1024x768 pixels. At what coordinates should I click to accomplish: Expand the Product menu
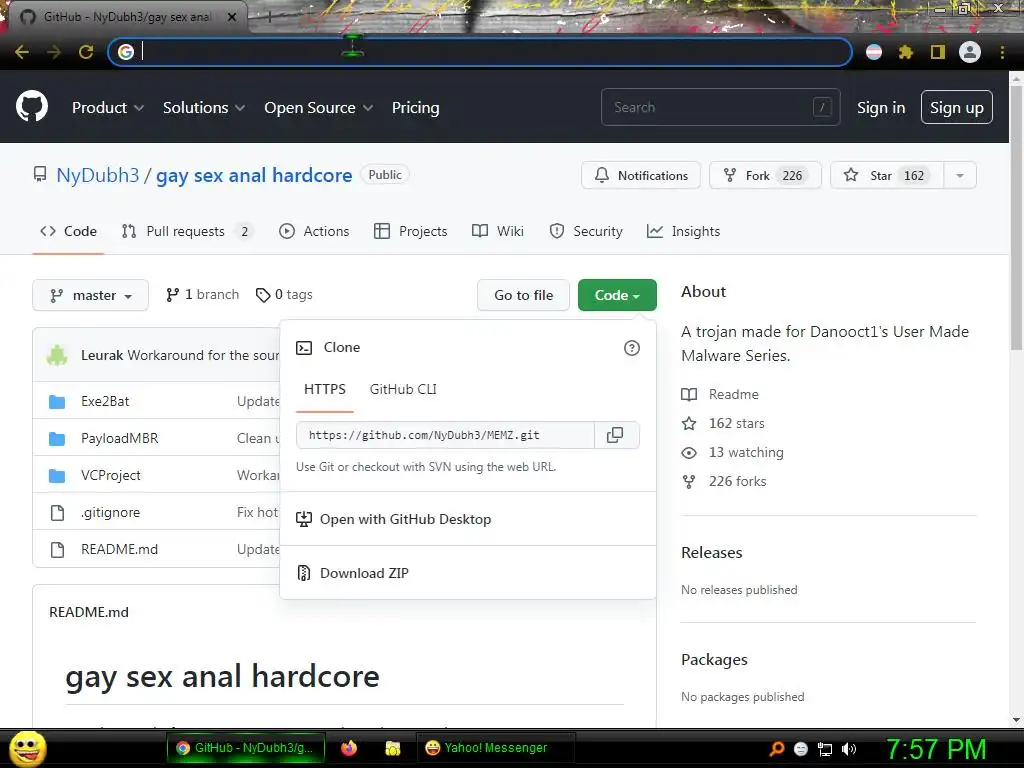108,108
